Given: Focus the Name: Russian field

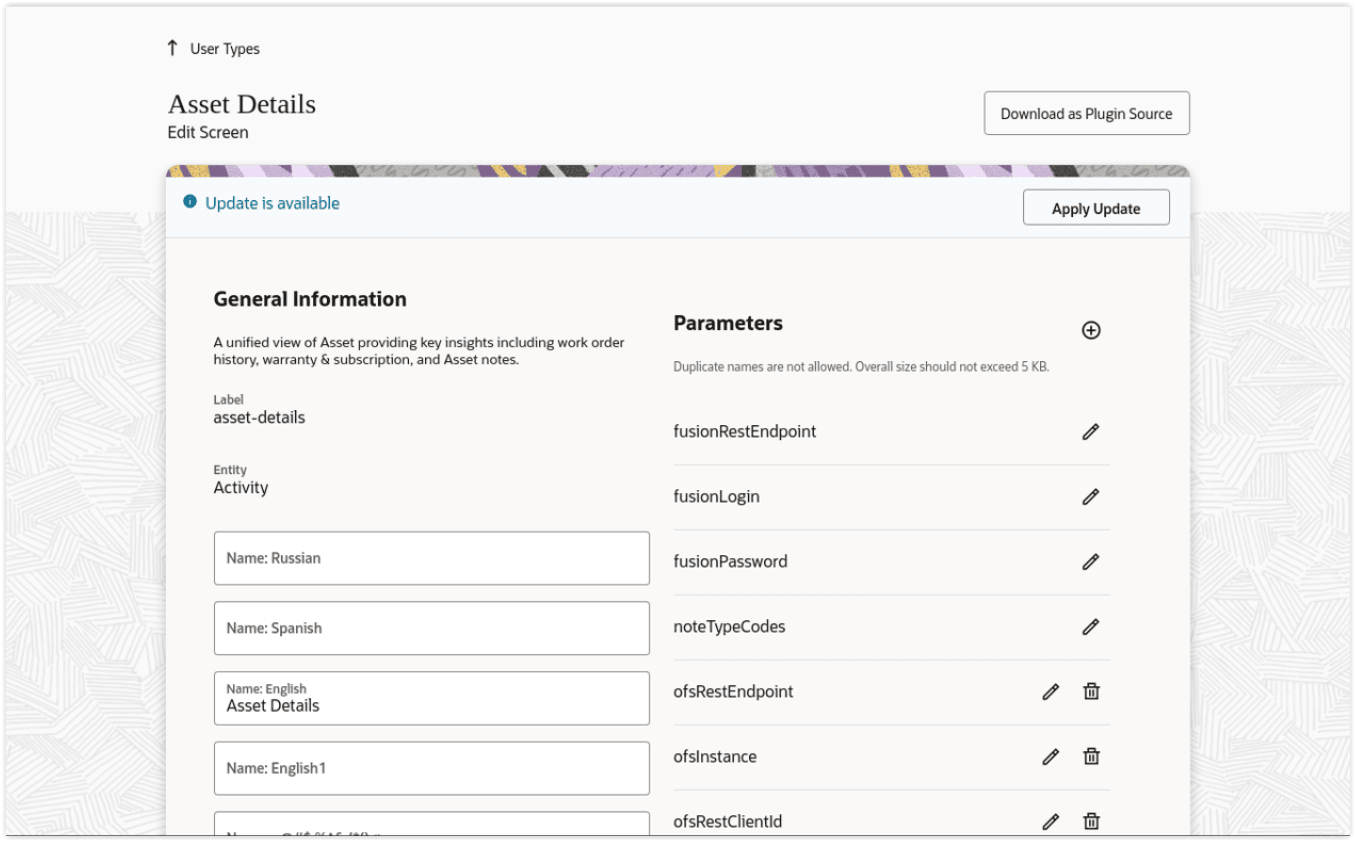Looking at the screenshot, I should point(431,558).
